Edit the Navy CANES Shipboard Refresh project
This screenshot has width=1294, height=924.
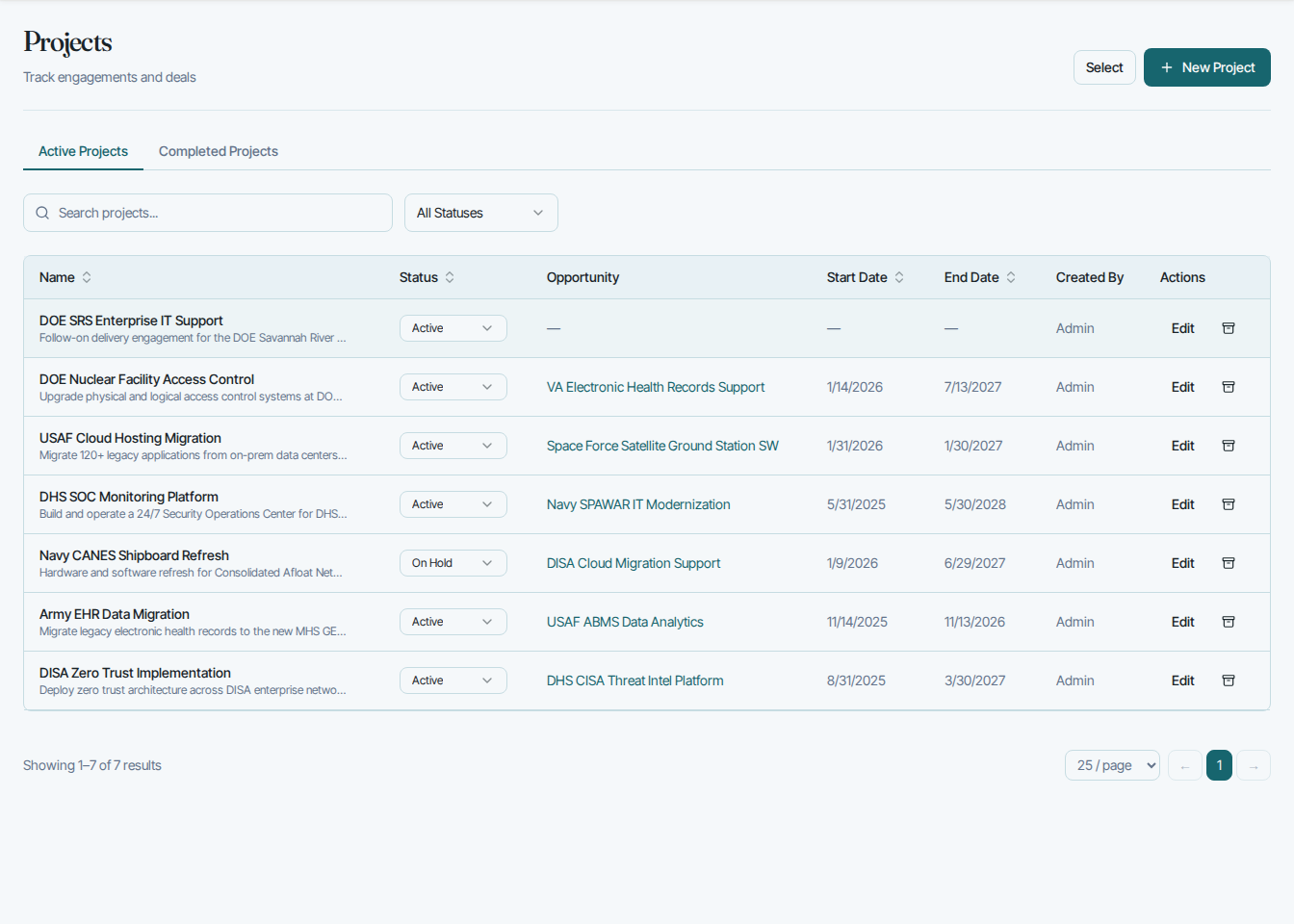click(x=1182, y=563)
